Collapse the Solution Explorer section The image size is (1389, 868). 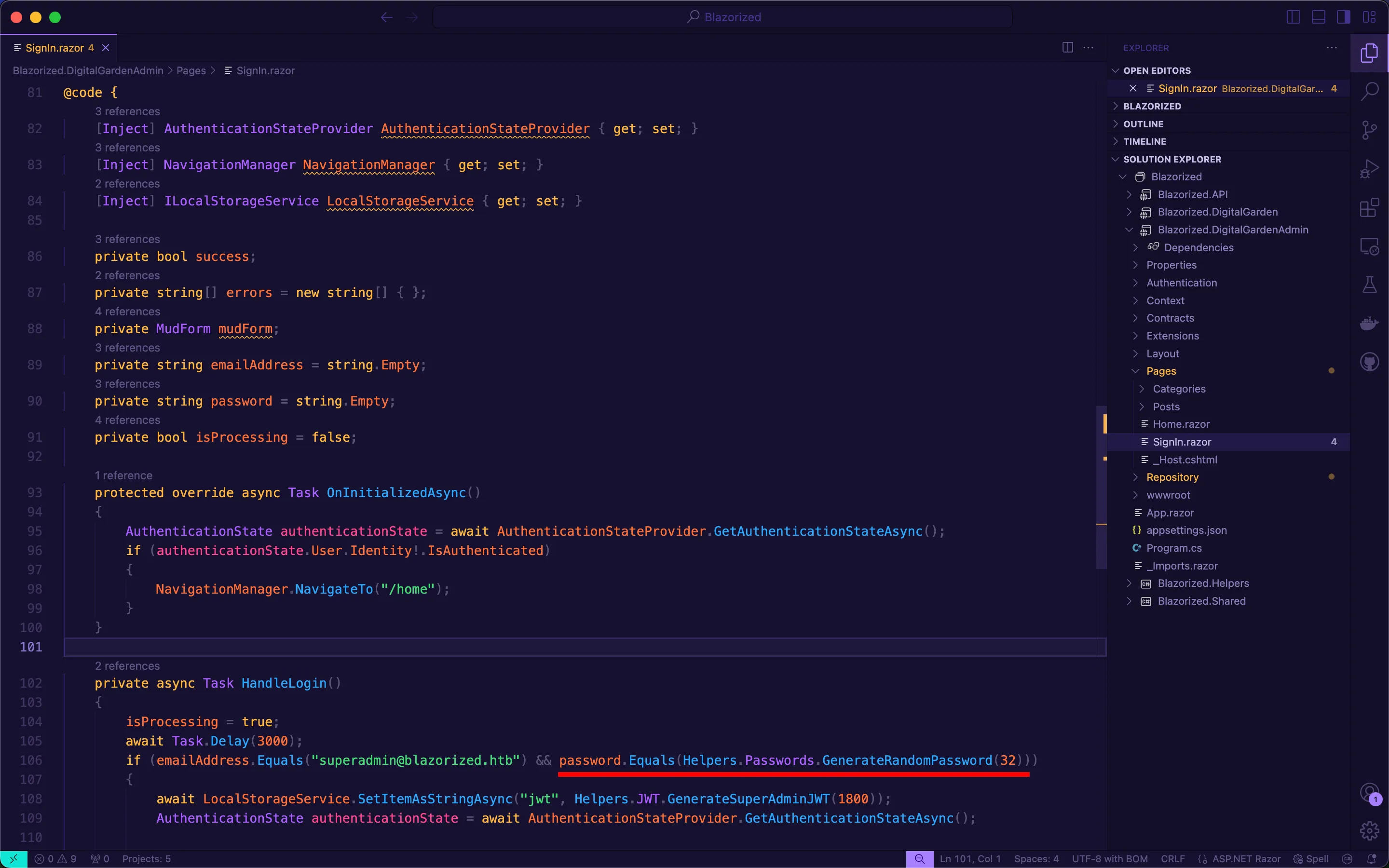coord(1228,159)
